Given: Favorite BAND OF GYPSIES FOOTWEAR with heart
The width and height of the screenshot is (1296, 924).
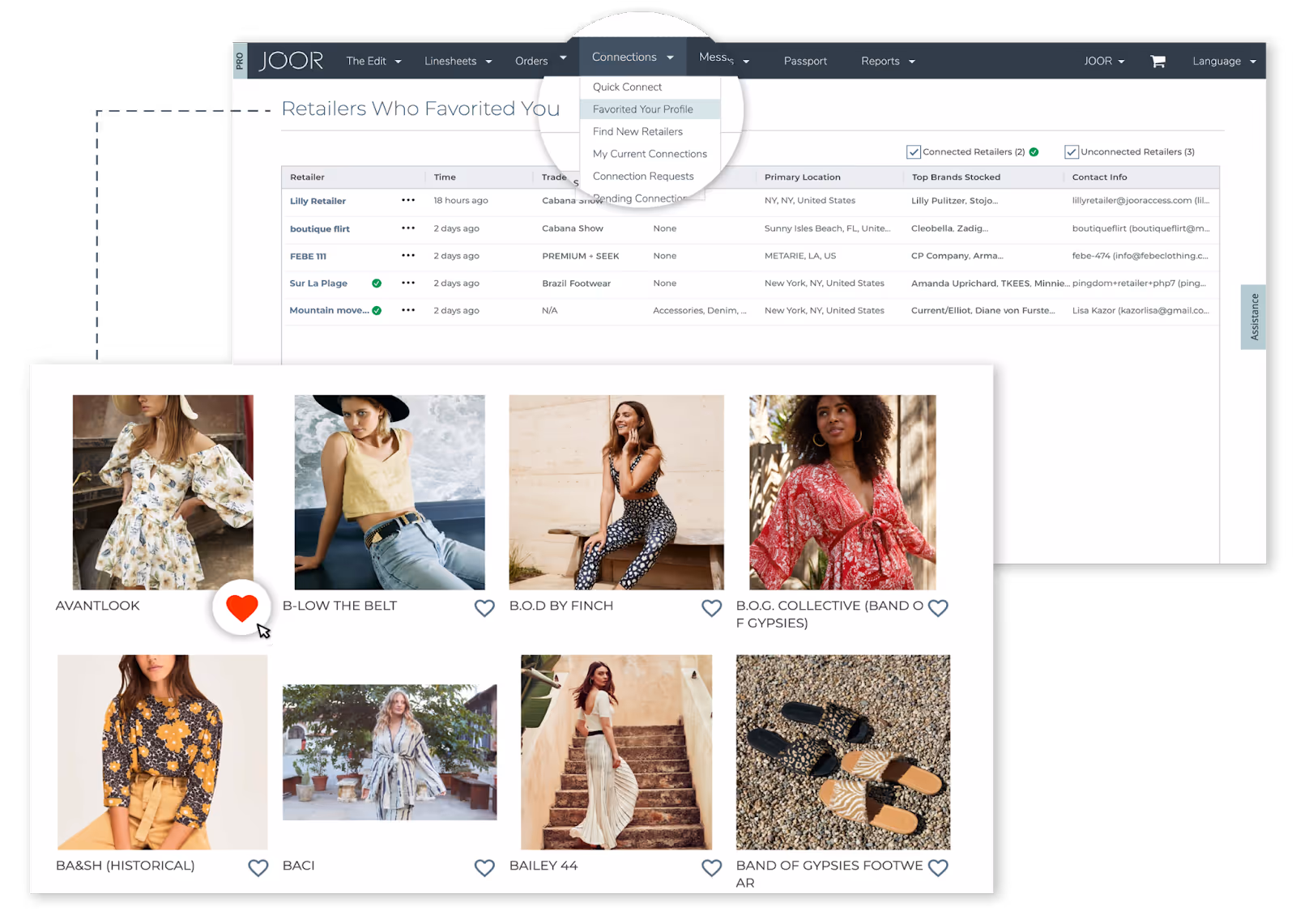Looking at the screenshot, I should pos(938,868).
